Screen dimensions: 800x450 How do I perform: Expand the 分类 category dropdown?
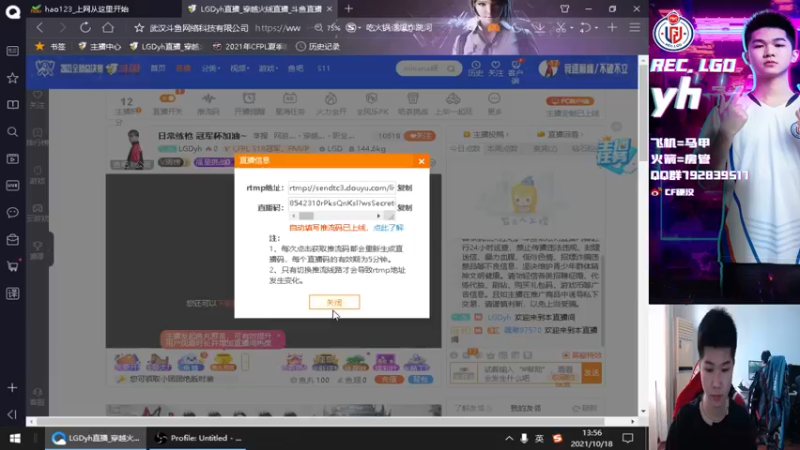pos(210,68)
